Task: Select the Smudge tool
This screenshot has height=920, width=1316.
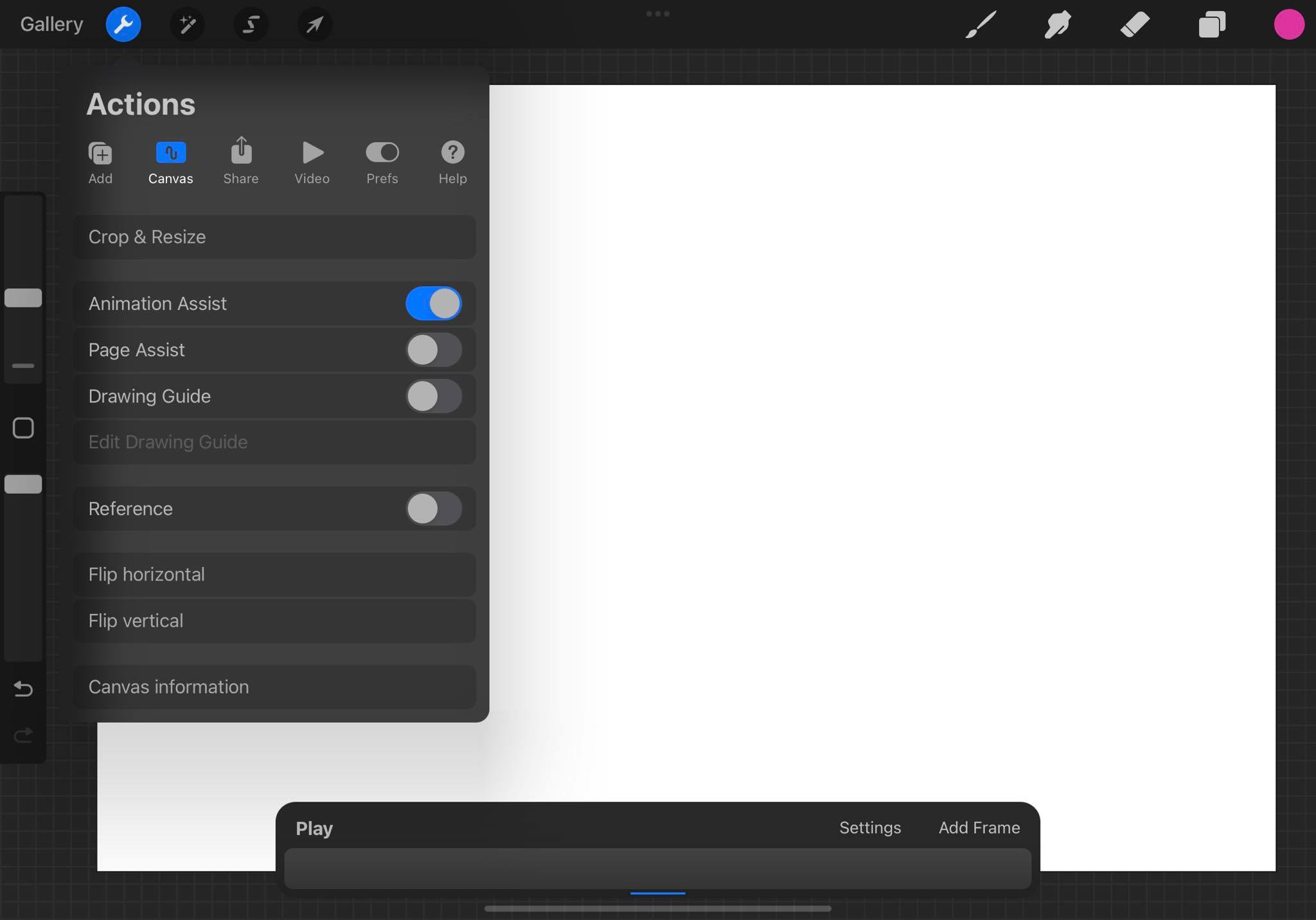Action: [1058, 24]
